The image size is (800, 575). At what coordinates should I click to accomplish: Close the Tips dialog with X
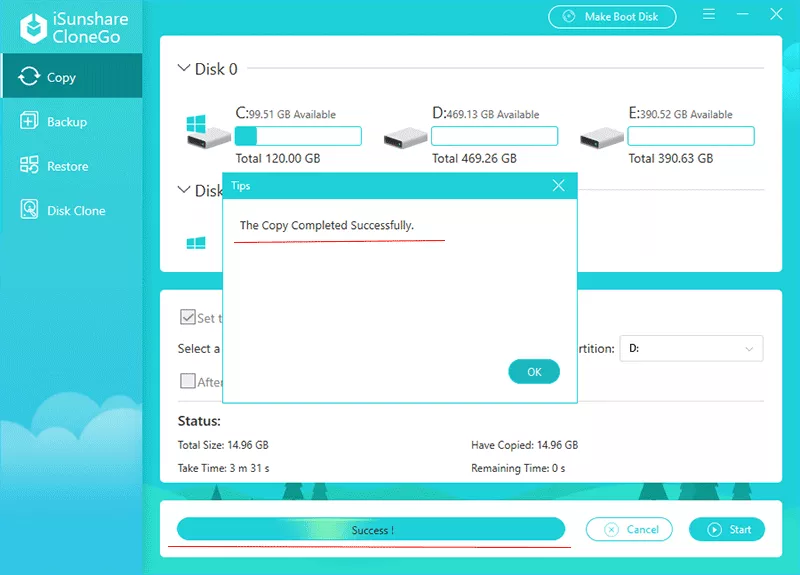tap(559, 186)
